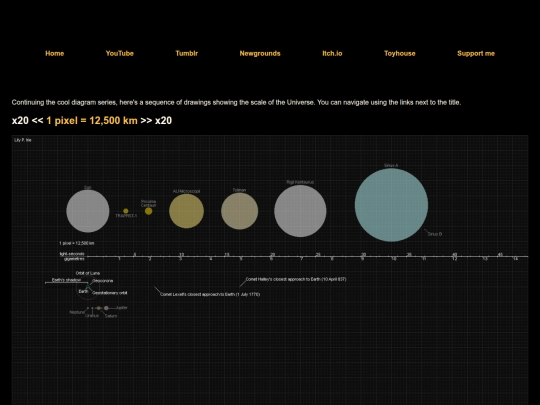The height and width of the screenshot is (405, 540).
Task: Click the 'Geocorona' label
Action: coord(103,281)
